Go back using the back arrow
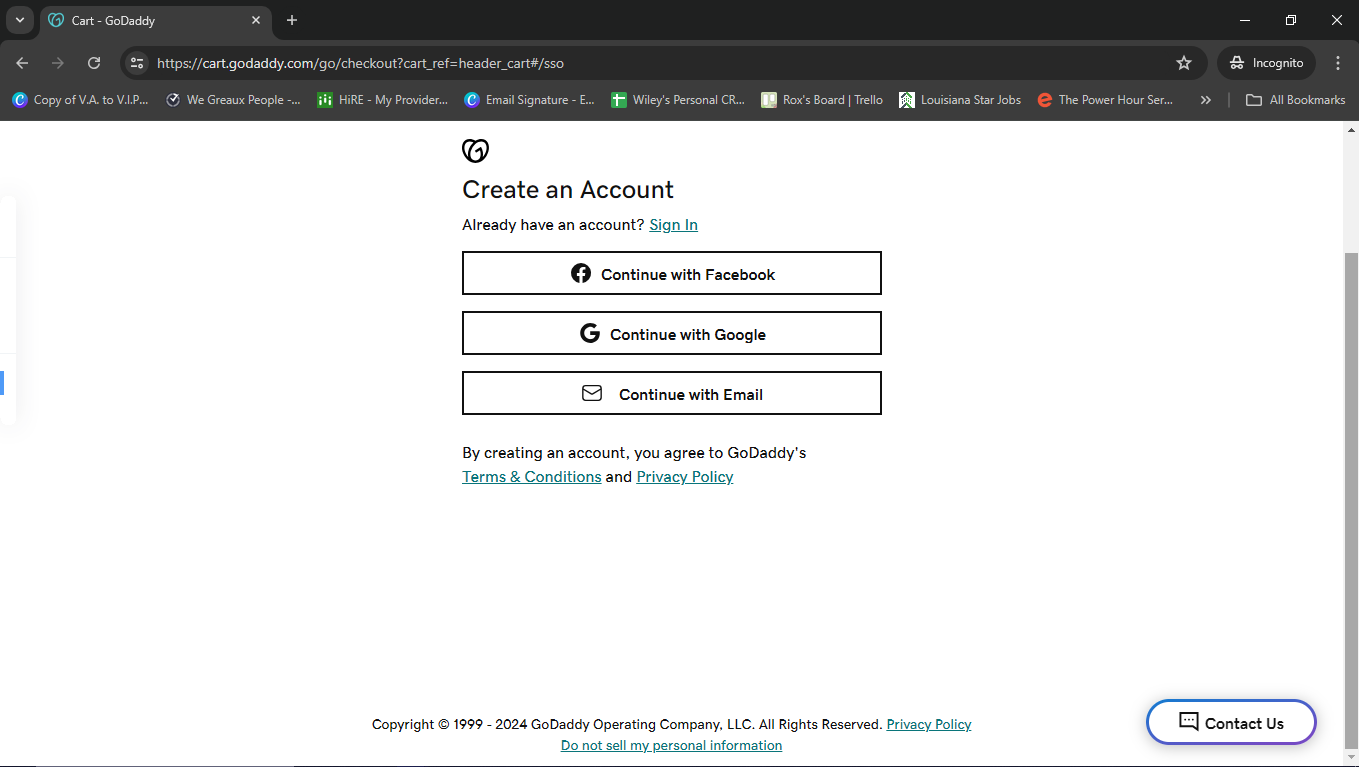 tap(21, 62)
